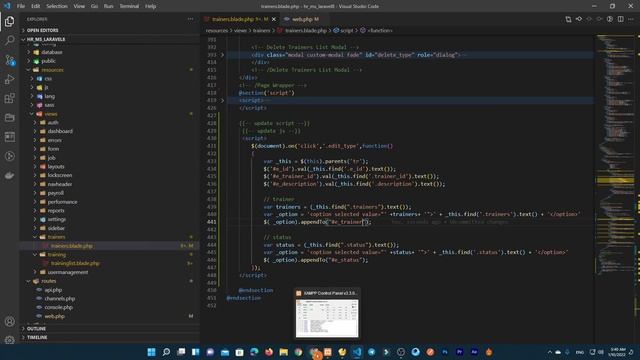This screenshot has height=360, width=640.
Task: Open the File menu
Action: click(21, 6)
